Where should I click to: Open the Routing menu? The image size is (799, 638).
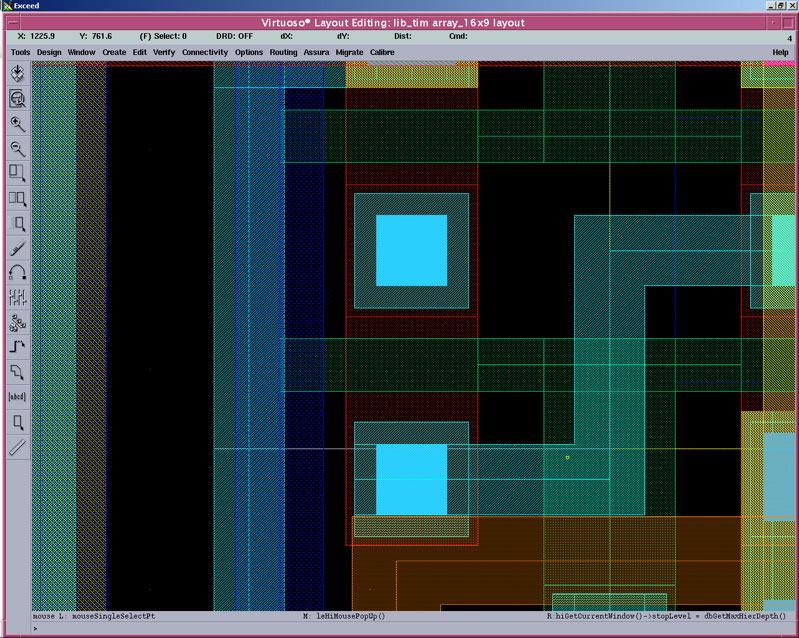point(283,52)
